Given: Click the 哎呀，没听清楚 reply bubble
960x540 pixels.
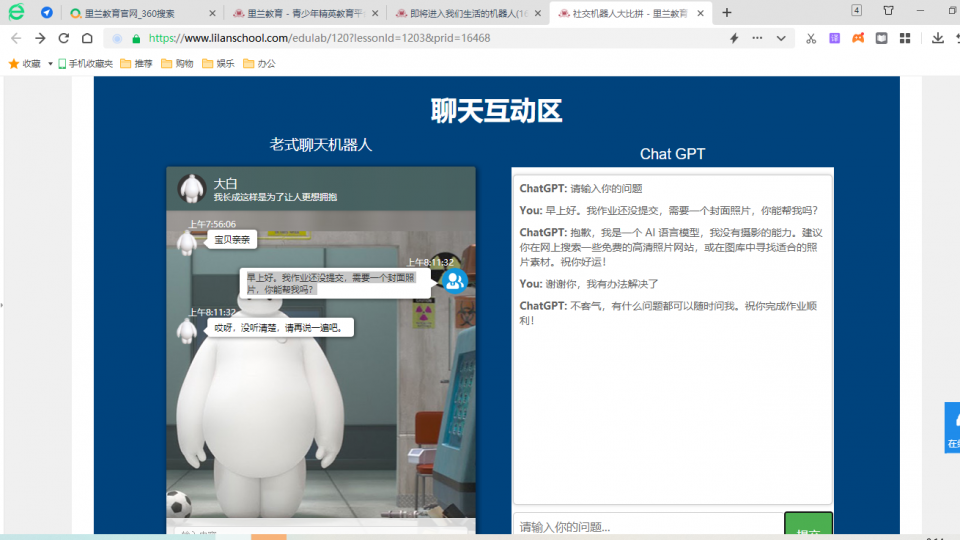Looking at the screenshot, I should coord(280,328).
